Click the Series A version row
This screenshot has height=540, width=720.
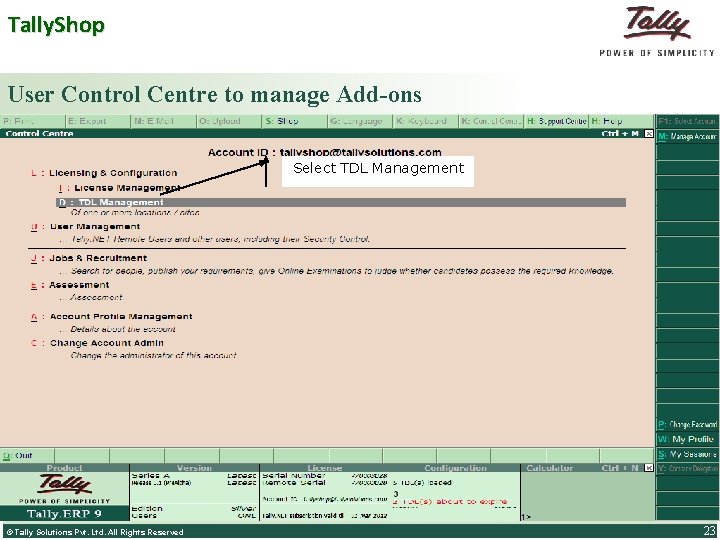(x=194, y=476)
